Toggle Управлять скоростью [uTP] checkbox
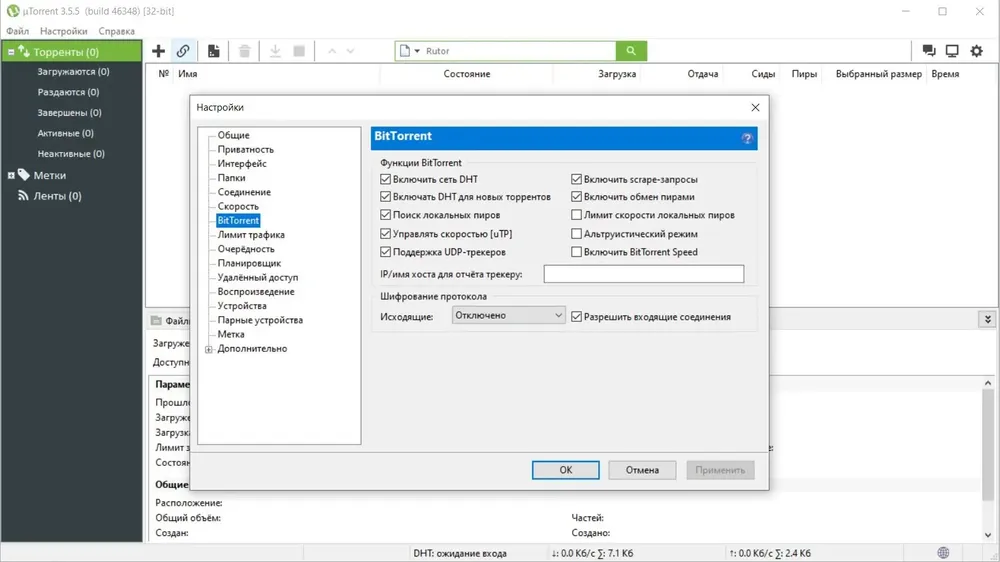The height and width of the screenshot is (562, 1000). coord(385,233)
